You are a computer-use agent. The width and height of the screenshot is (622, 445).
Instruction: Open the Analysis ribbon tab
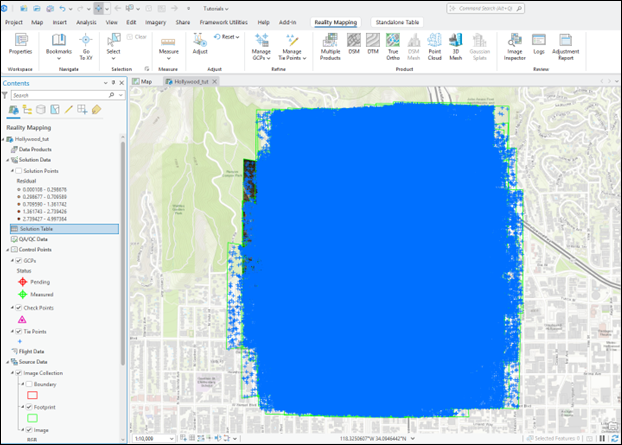[x=86, y=22]
